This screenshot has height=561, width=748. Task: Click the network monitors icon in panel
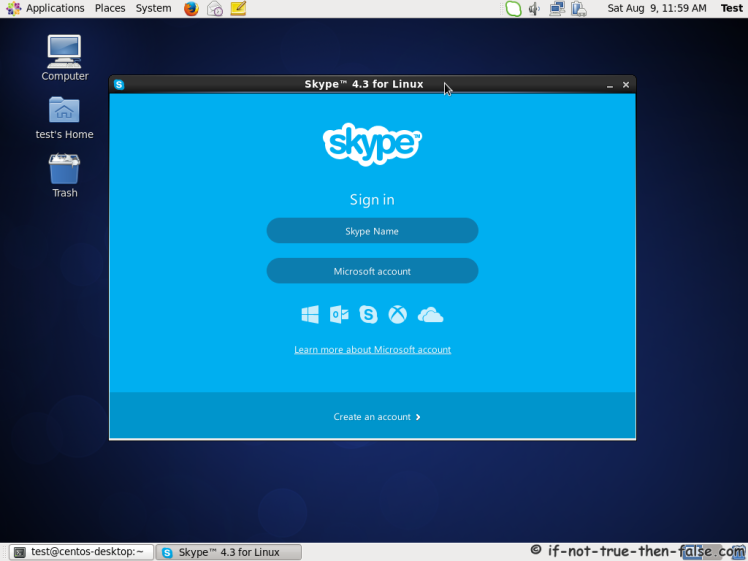click(x=557, y=9)
